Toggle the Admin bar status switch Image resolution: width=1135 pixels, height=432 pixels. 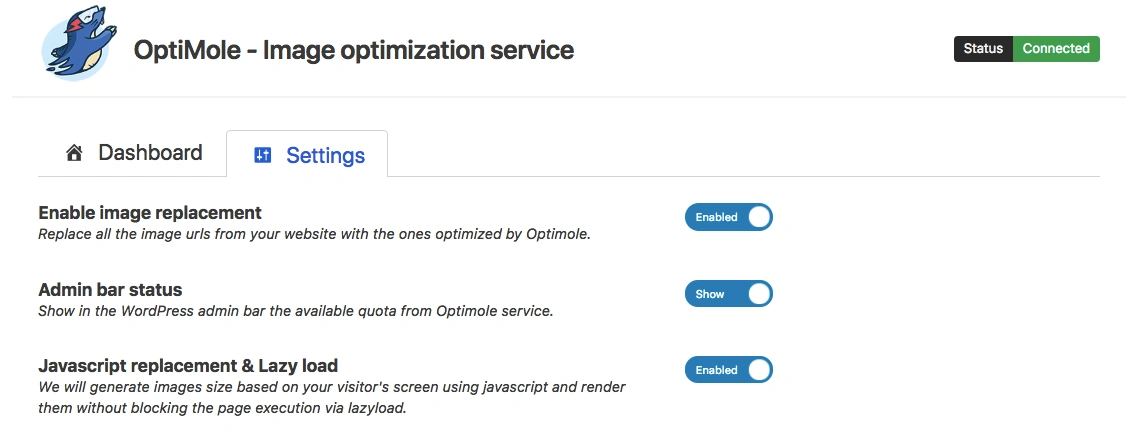(x=728, y=294)
